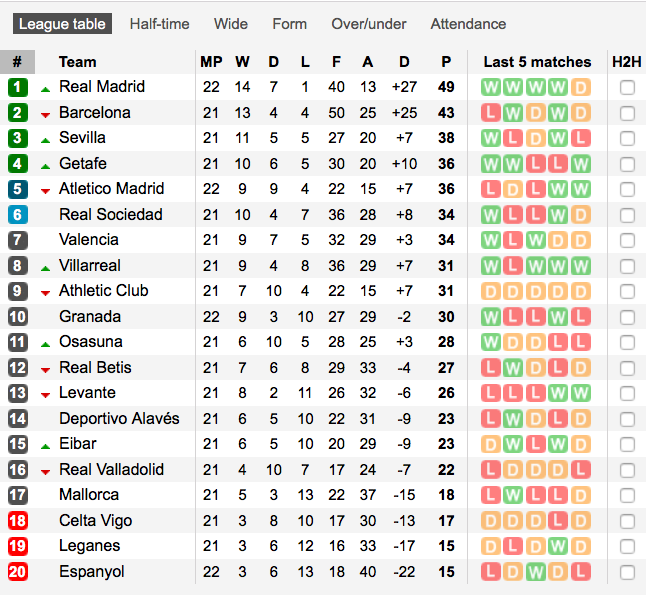Image resolution: width=650 pixels, height=595 pixels.
Task: Click the red position 20 badge for Espanyol
Action: [x=17, y=572]
